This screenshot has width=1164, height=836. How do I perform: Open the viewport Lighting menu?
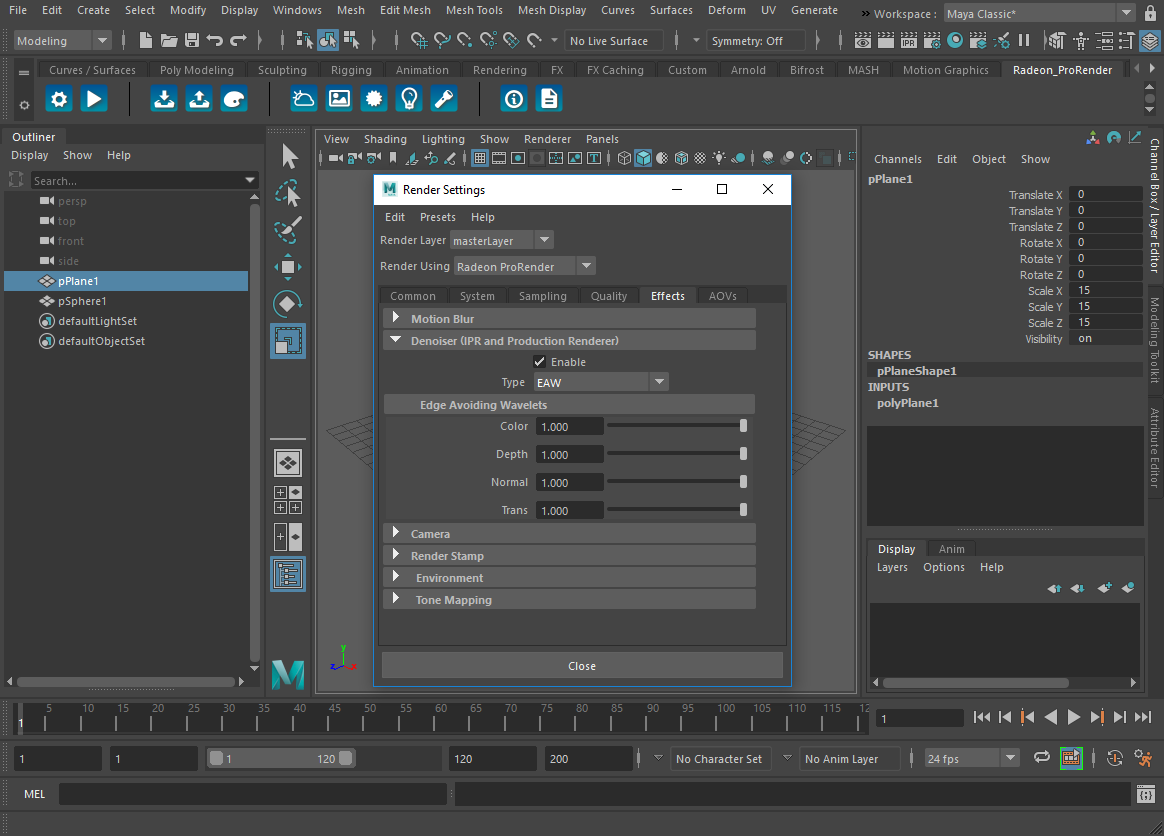[x=443, y=139]
